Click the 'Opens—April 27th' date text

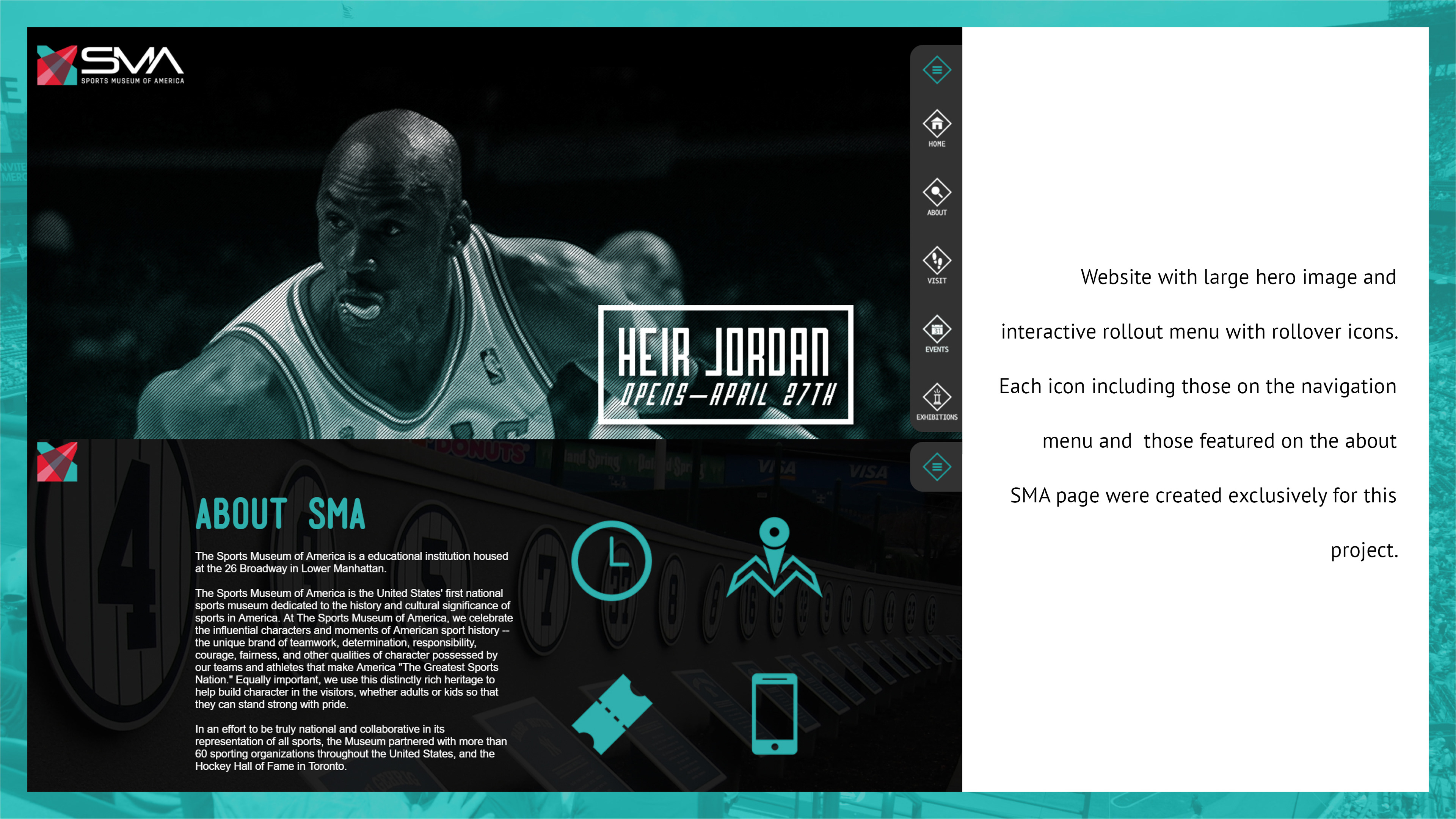[727, 394]
